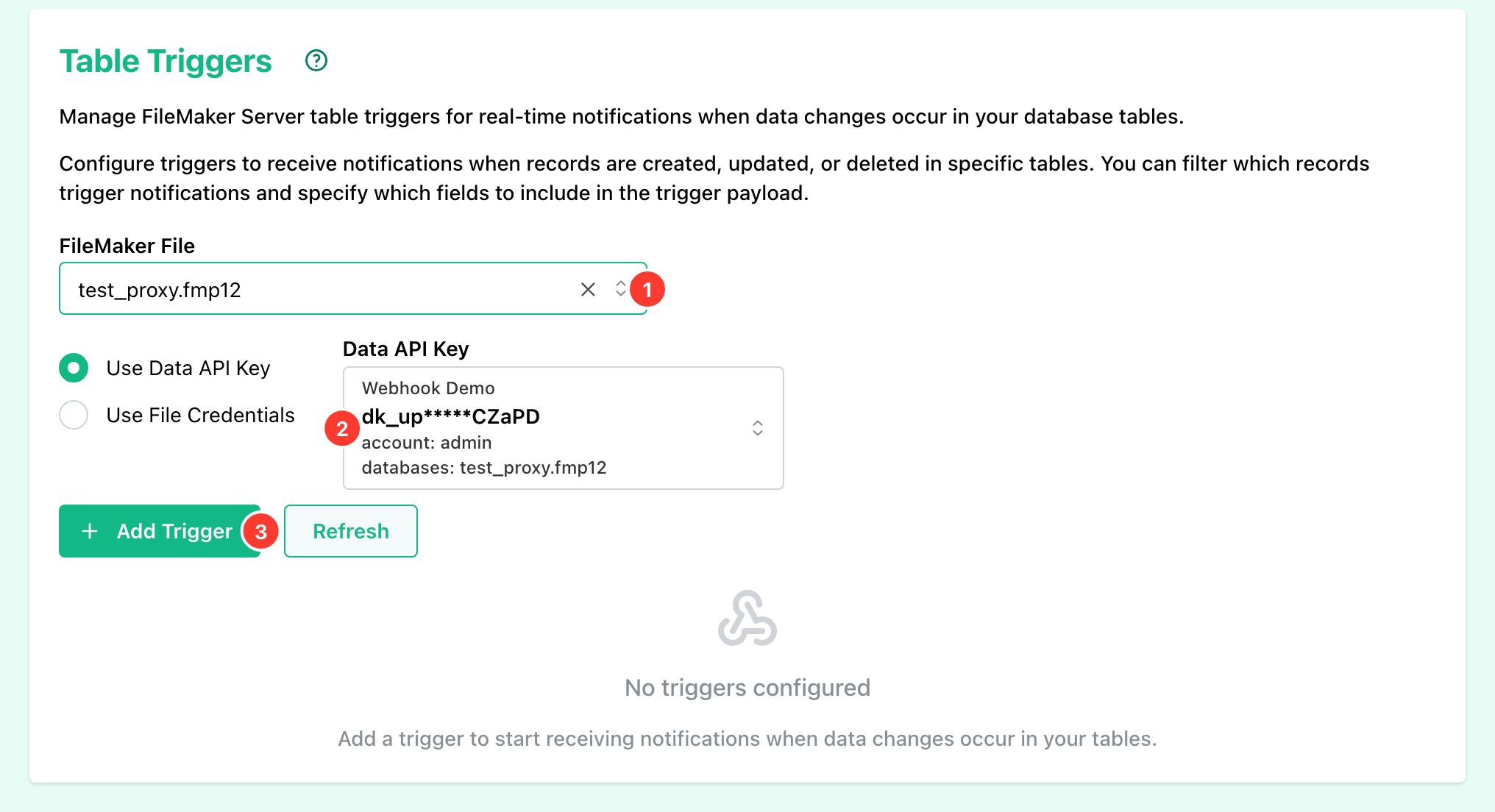Image resolution: width=1495 pixels, height=812 pixels.
Task: Click the red step 3 badge
Action: [x=261, y=532]
